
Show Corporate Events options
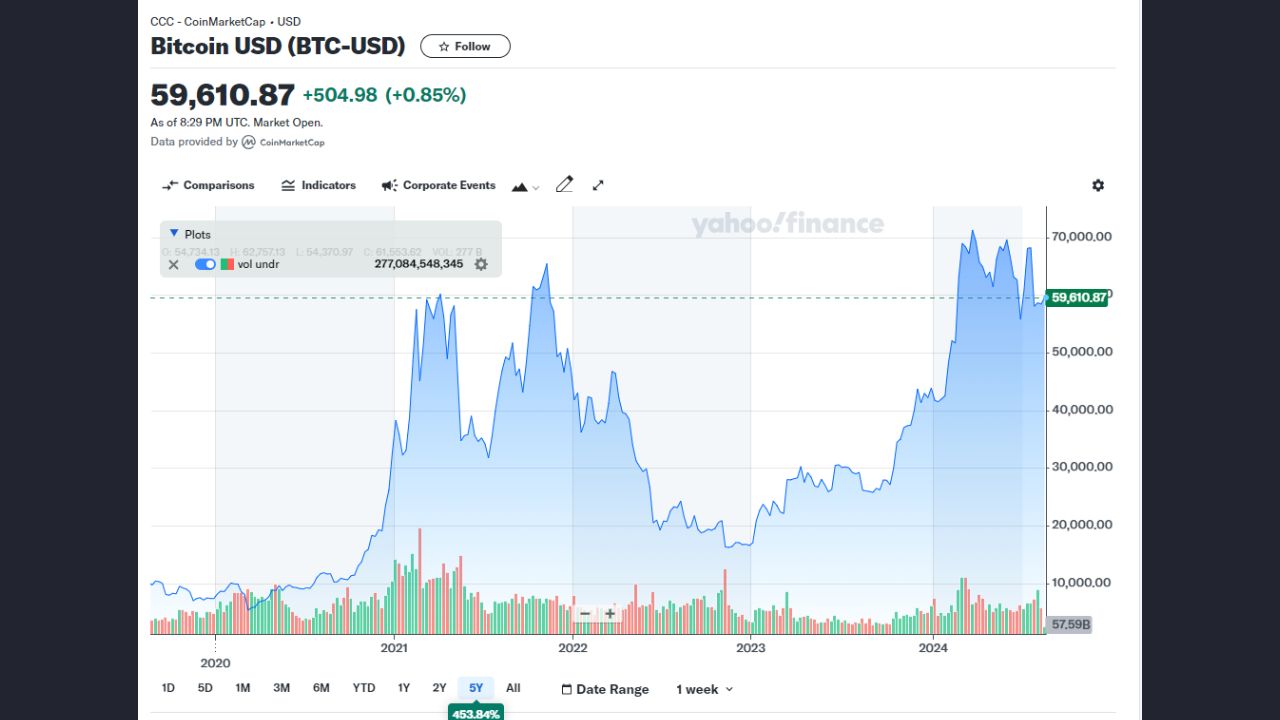point(438,185)
